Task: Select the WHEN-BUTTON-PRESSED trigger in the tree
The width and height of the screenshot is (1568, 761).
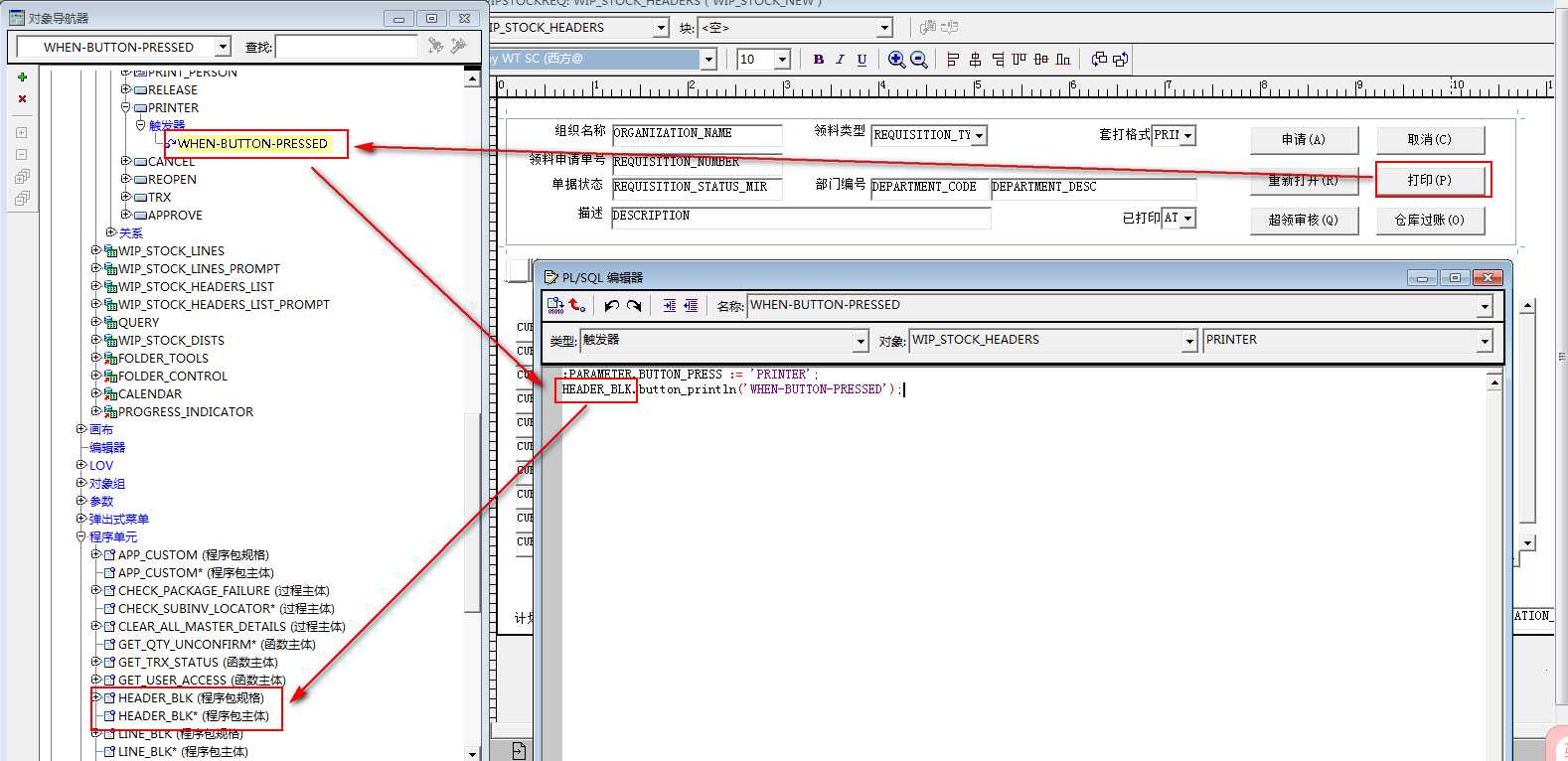Action: point(252,143)
